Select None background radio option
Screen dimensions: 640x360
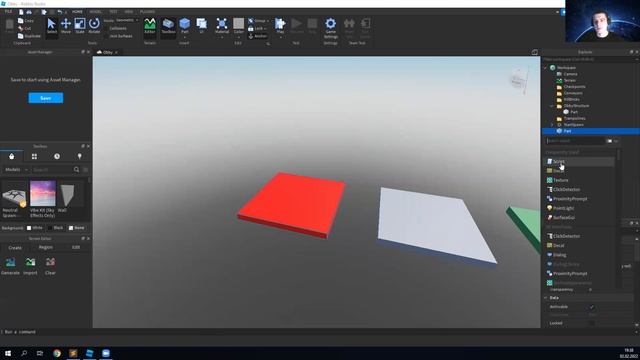coord(71,228)
